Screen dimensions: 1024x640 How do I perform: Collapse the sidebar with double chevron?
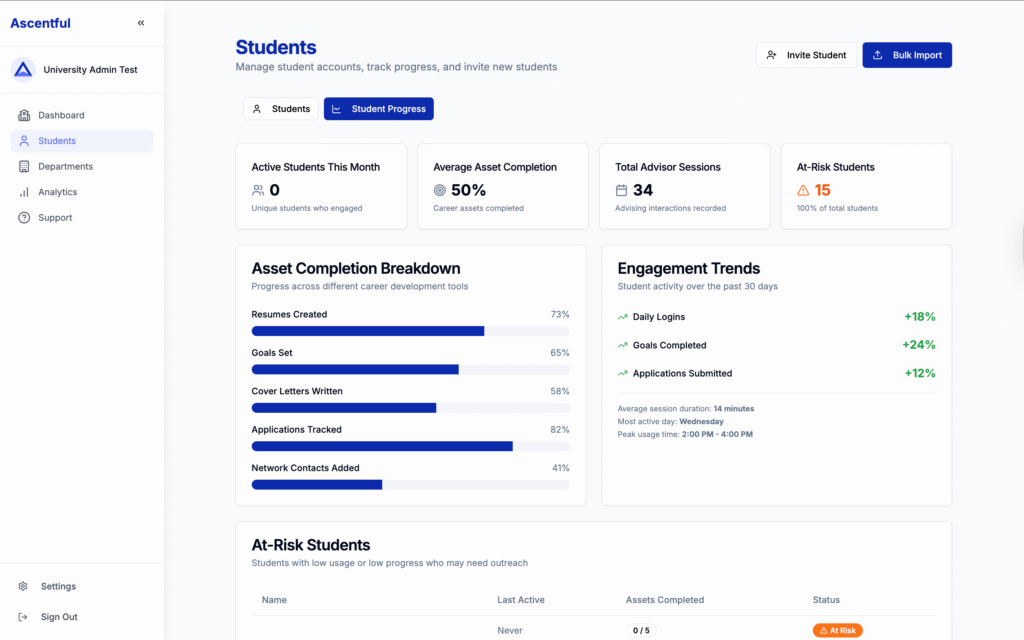click(141, 23)
